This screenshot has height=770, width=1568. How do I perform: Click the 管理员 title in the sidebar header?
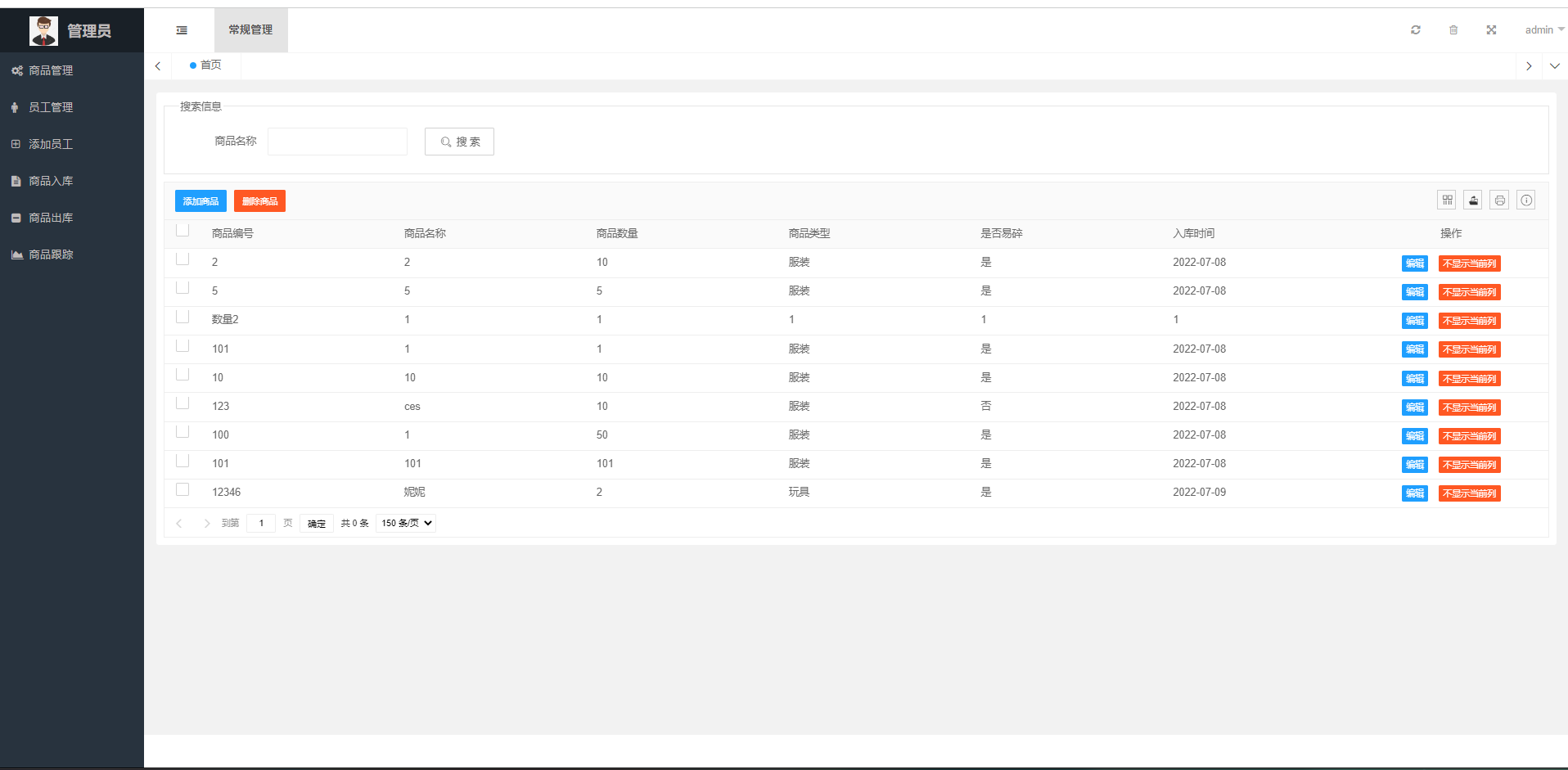click(89, 31)
